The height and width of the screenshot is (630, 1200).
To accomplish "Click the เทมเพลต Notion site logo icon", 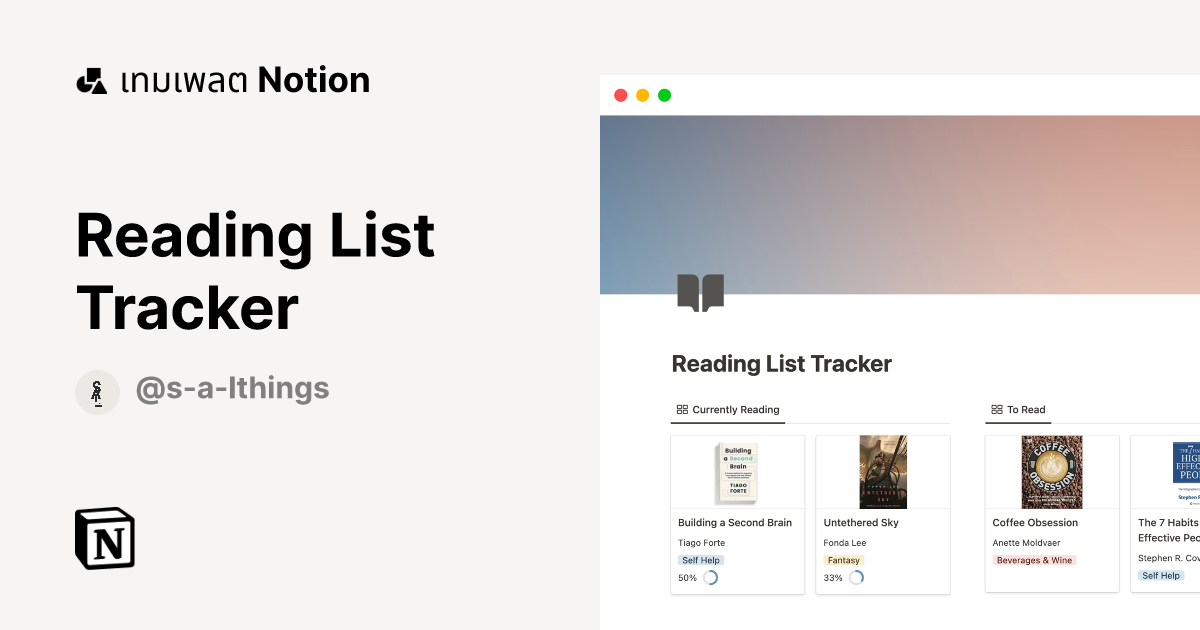I will click(92, 79).
